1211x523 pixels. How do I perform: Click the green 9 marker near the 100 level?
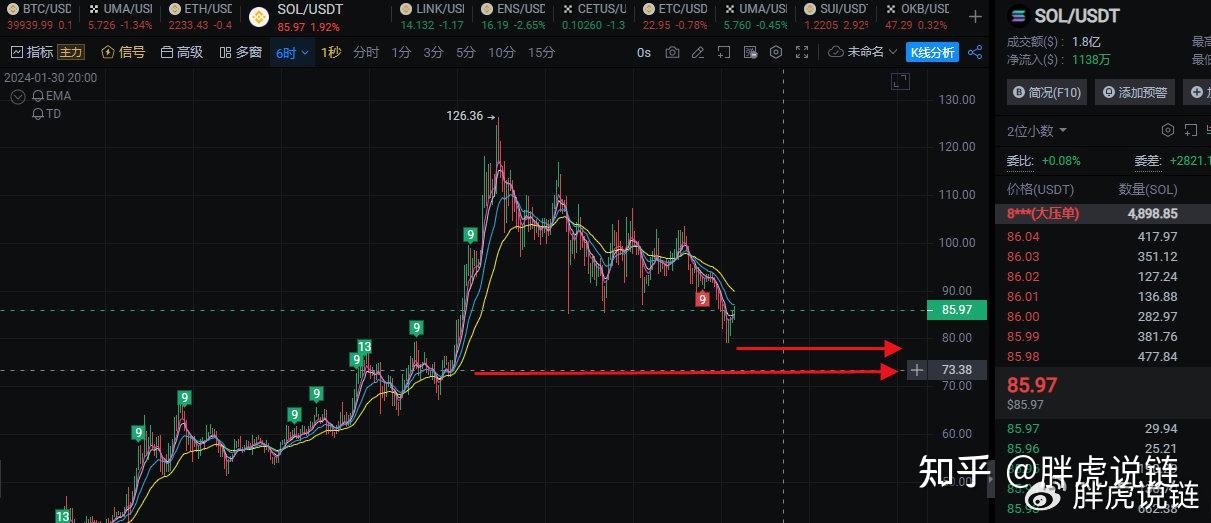click(x=469, y=234)
